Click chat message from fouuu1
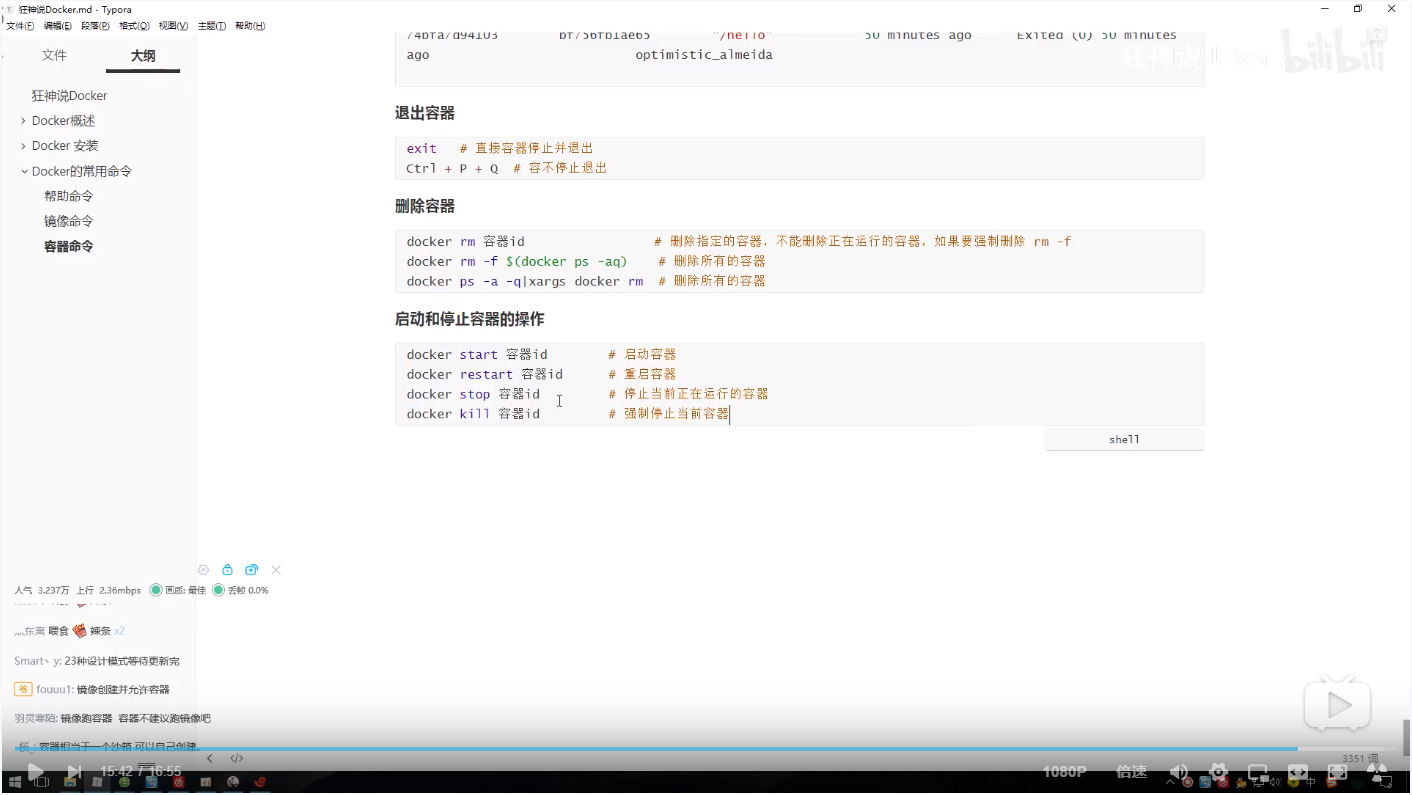 tap(92, 689)
